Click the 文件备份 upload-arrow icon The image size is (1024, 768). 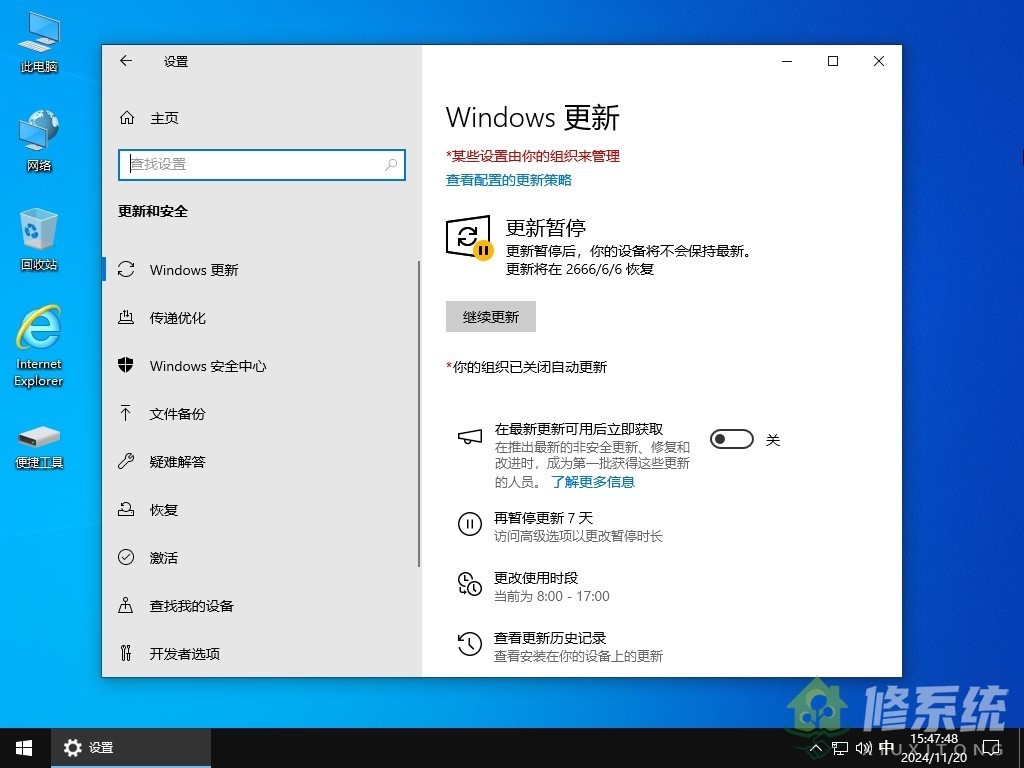126,413
